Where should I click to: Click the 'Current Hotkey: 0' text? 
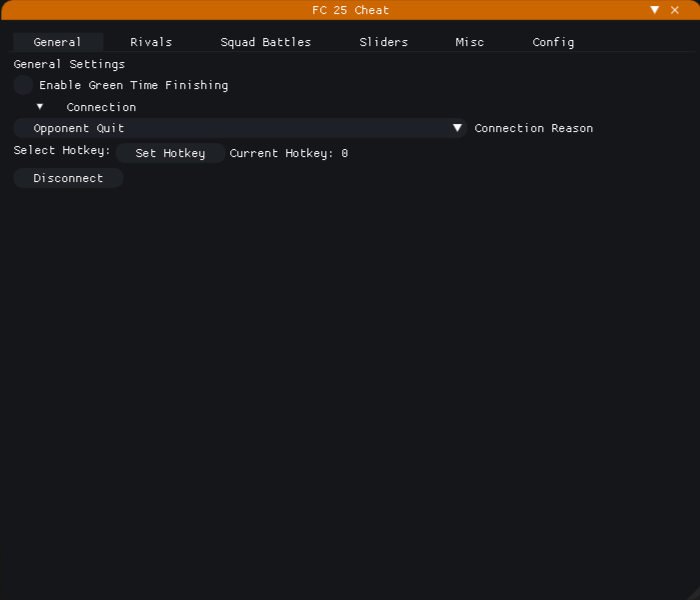pos(288,154)
